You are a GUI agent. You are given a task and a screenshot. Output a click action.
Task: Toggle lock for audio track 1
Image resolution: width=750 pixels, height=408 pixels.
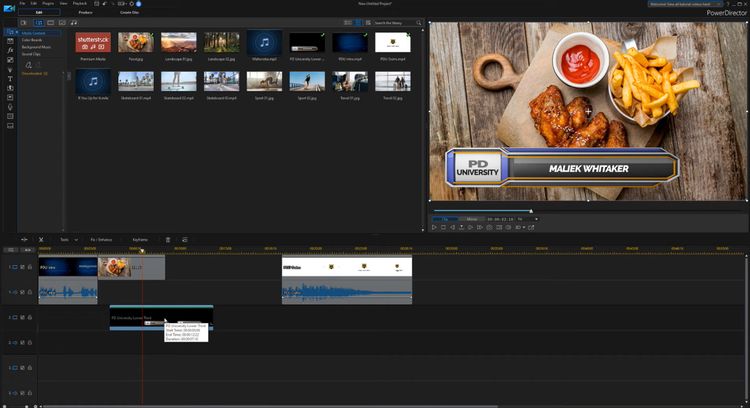30,292
